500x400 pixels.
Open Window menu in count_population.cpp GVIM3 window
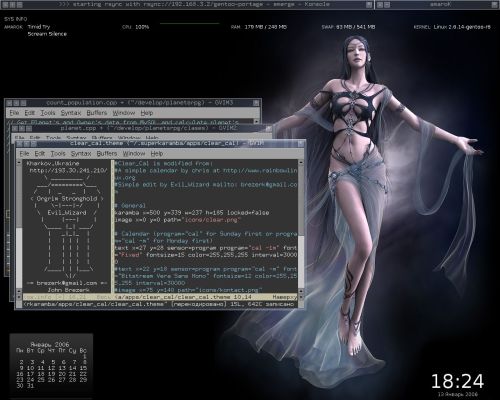(x=124, y=113)
